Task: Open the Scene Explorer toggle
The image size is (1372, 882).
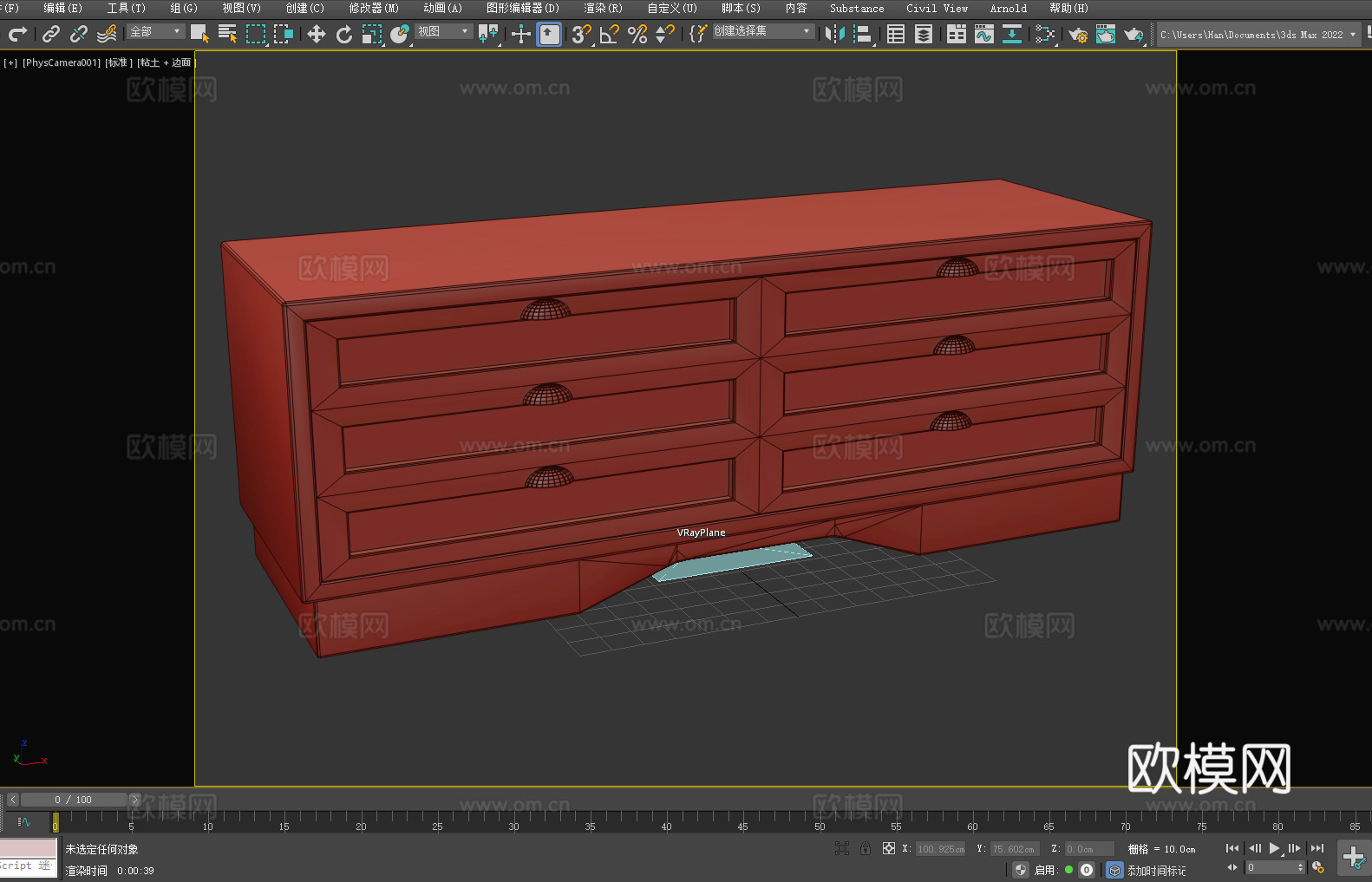Action: click(896, 34)
